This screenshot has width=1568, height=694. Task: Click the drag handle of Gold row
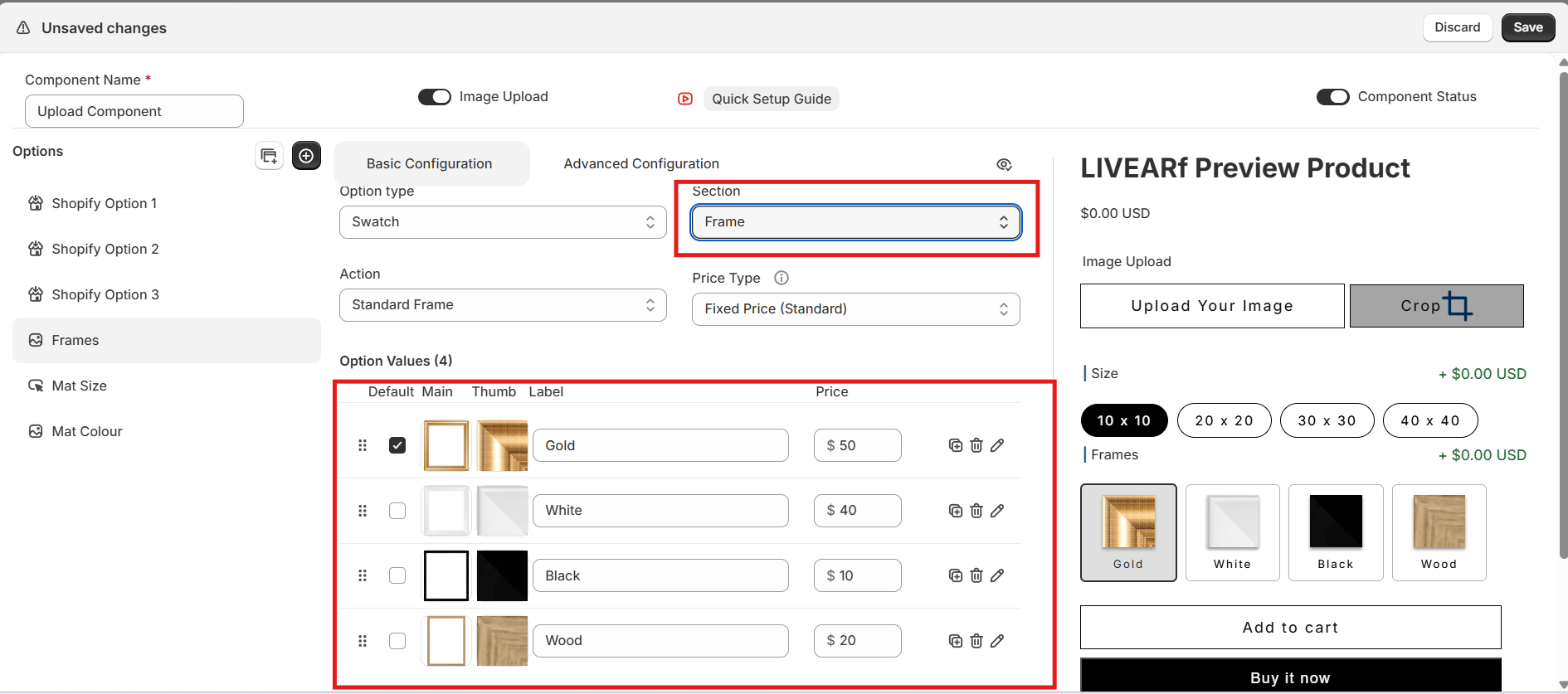tap(363, 445)
